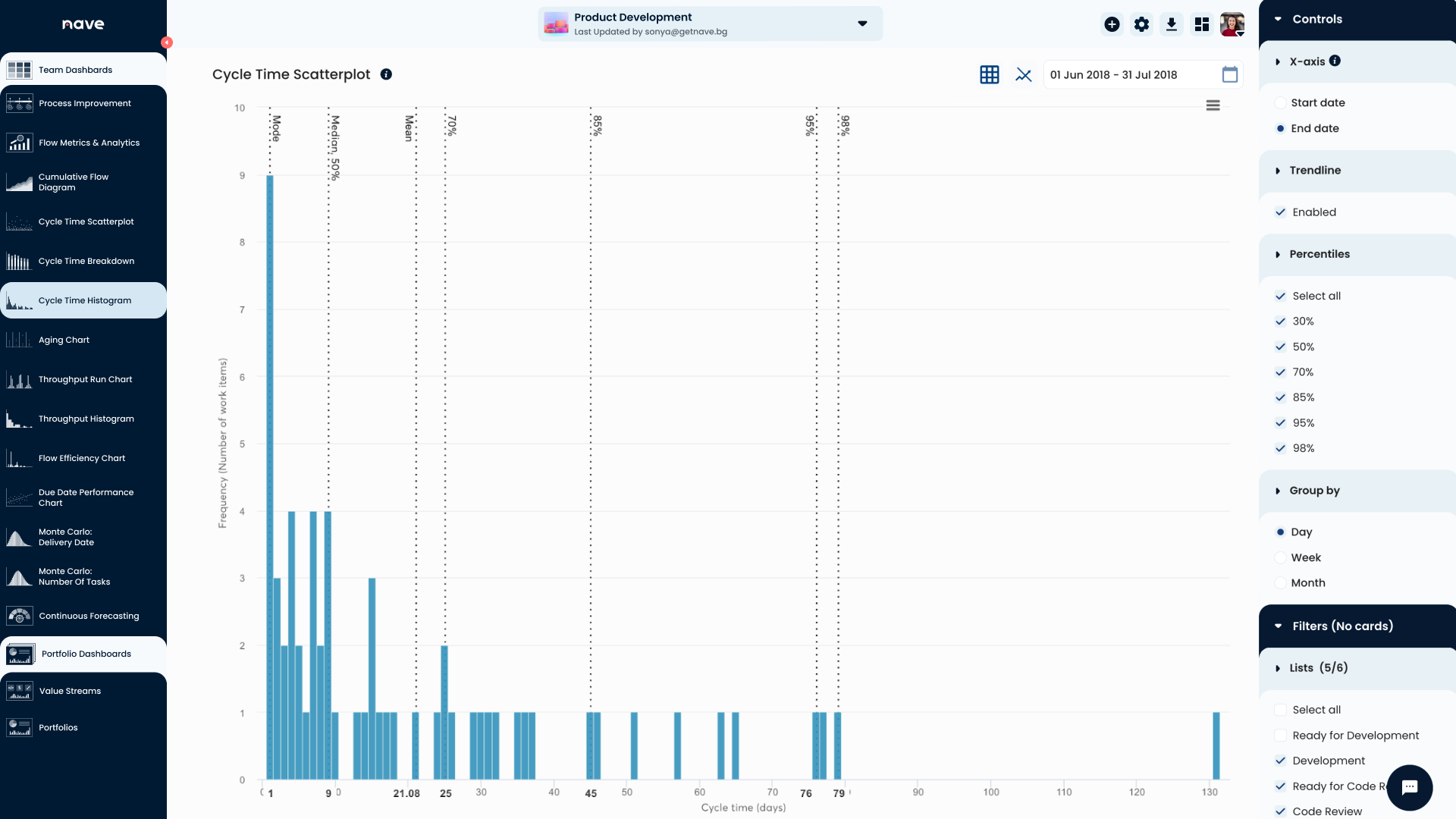1456x819 pixels.
Task: Open the calendar icon in date field
Action: (x=1229, y=74)
